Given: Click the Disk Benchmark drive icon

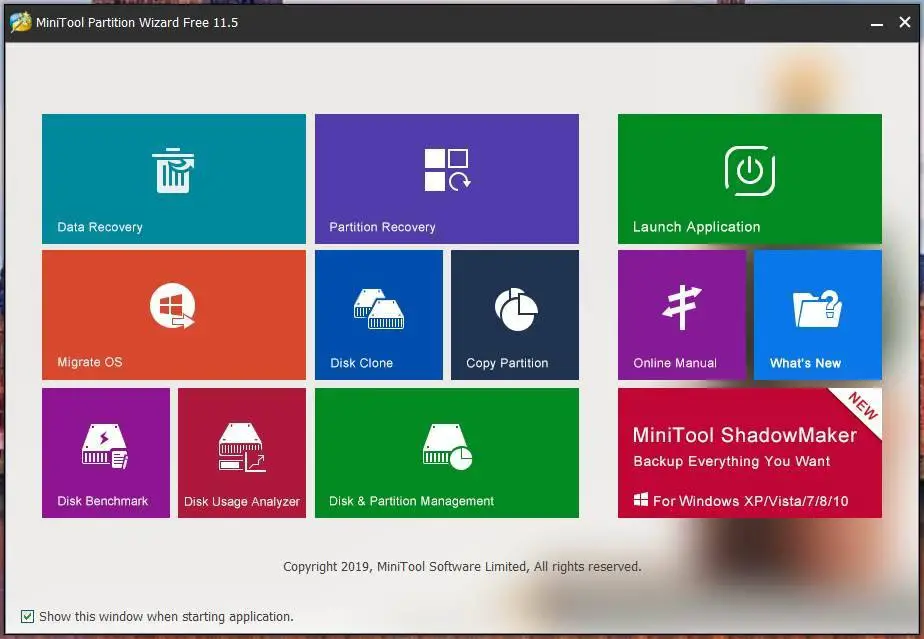Looking at the screenshot, I should 105,446.
